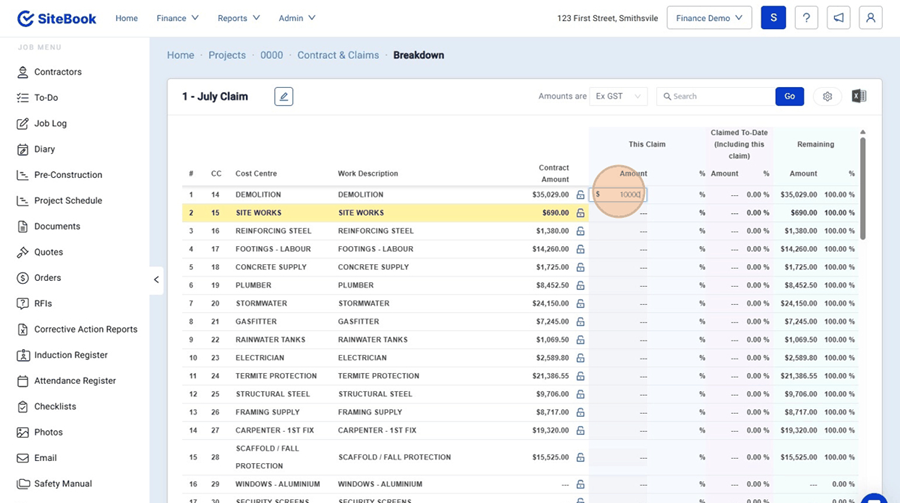The image size is (900, 503).
Task: Export the breakdown to Excel
Action: (x=858, y=97)
